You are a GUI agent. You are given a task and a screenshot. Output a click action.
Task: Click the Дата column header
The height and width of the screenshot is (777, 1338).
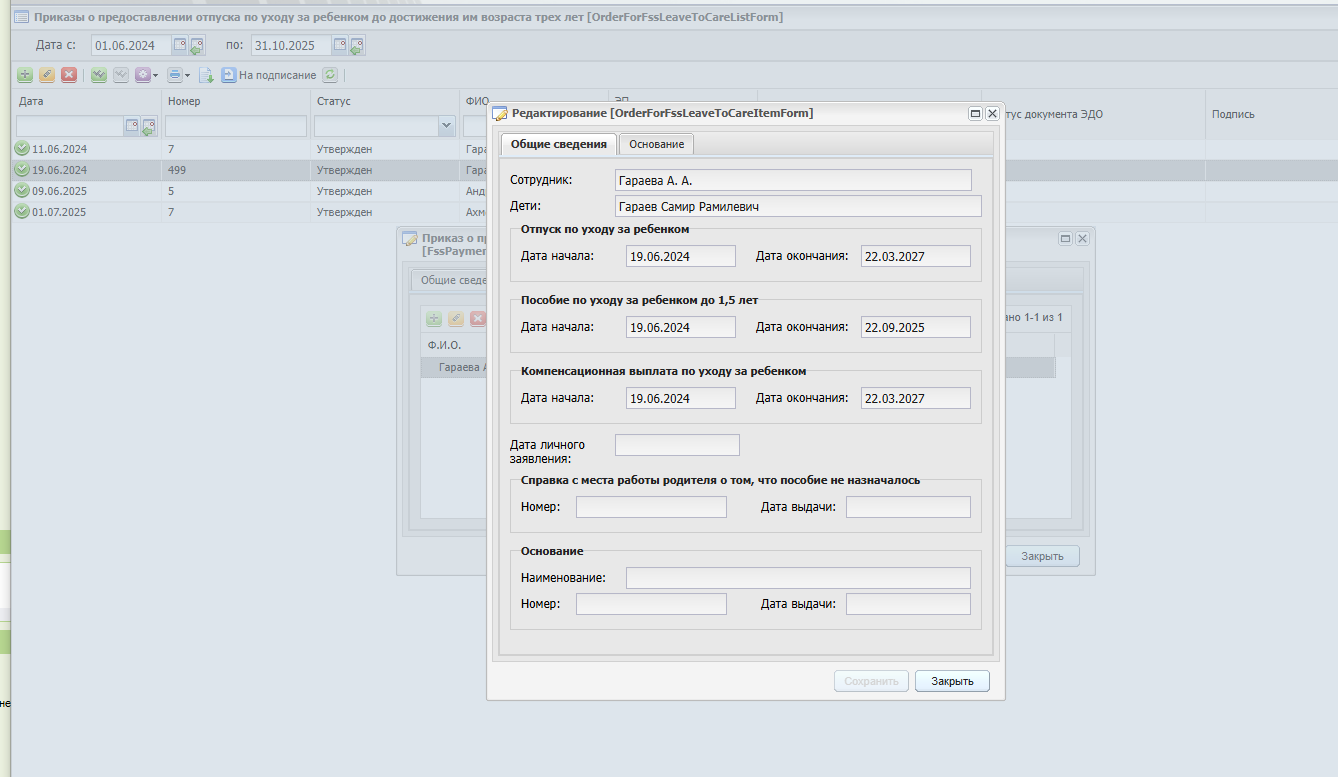87,101
